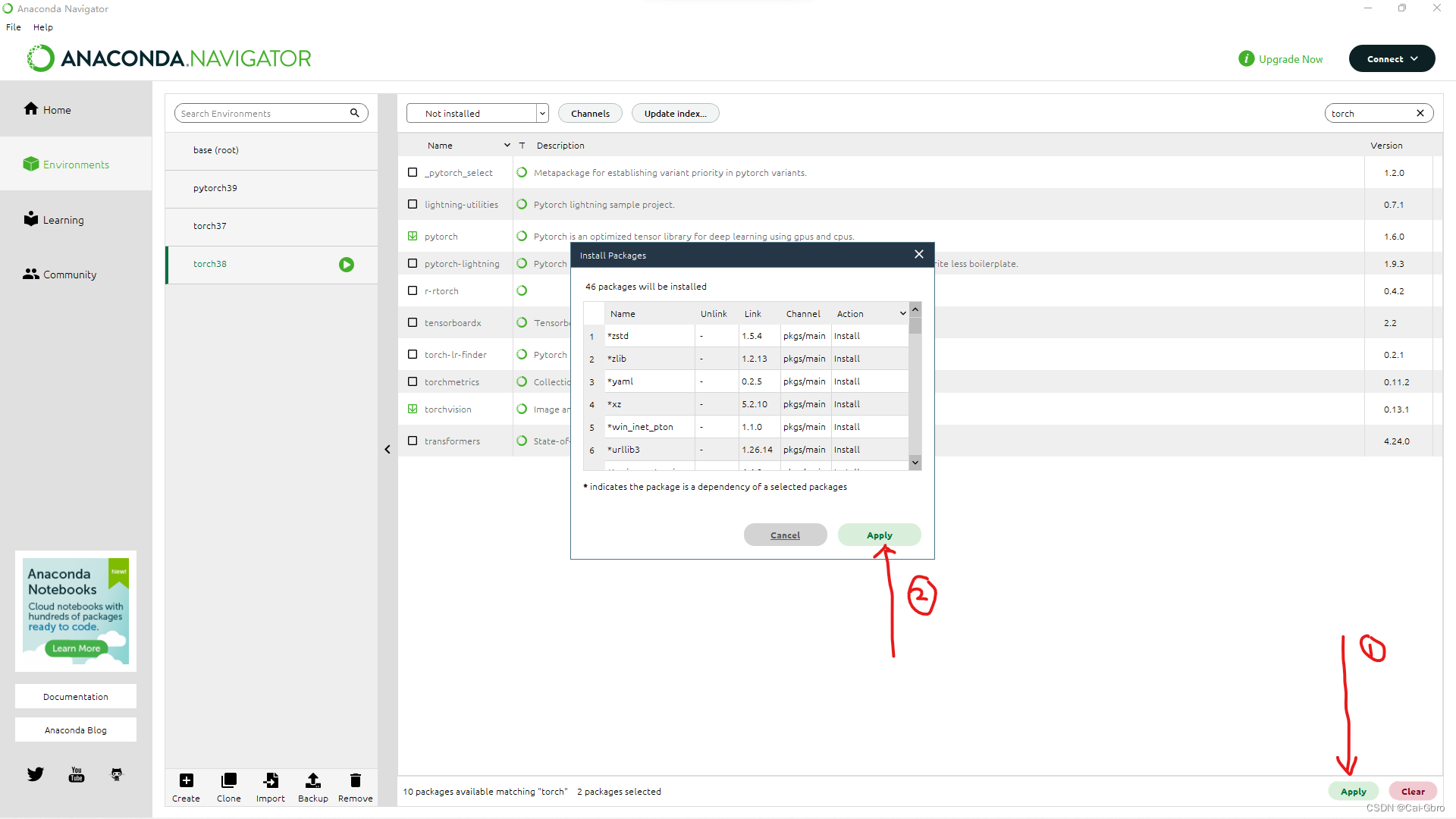The image size is (1456, 819).
Task: Check the _pytorch_select package
Action: pyautogui.click(x=413, y=172)
